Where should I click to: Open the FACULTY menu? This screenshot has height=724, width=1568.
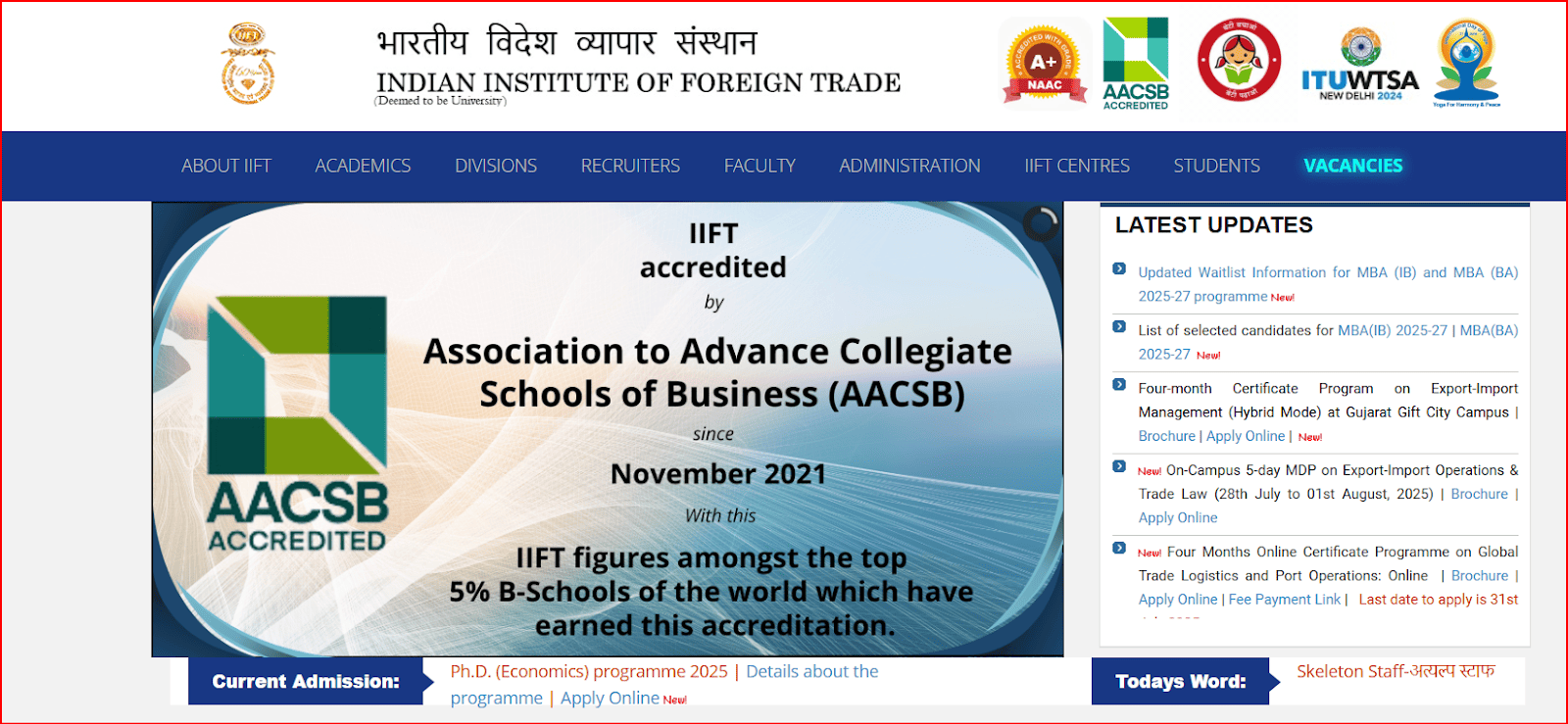pos(759,166)
